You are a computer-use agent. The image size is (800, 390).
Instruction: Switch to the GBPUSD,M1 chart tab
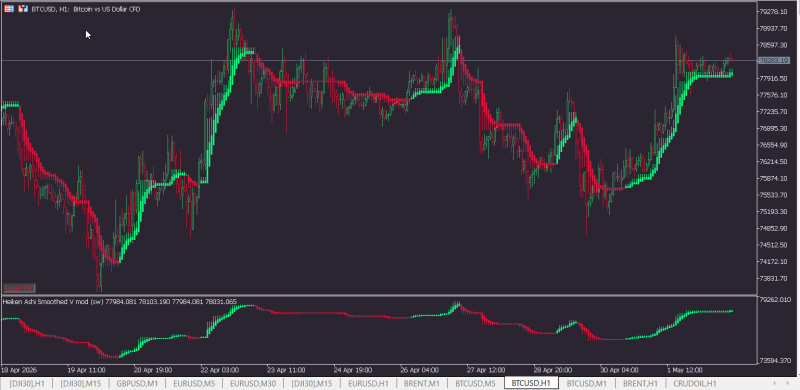[137, 383]
